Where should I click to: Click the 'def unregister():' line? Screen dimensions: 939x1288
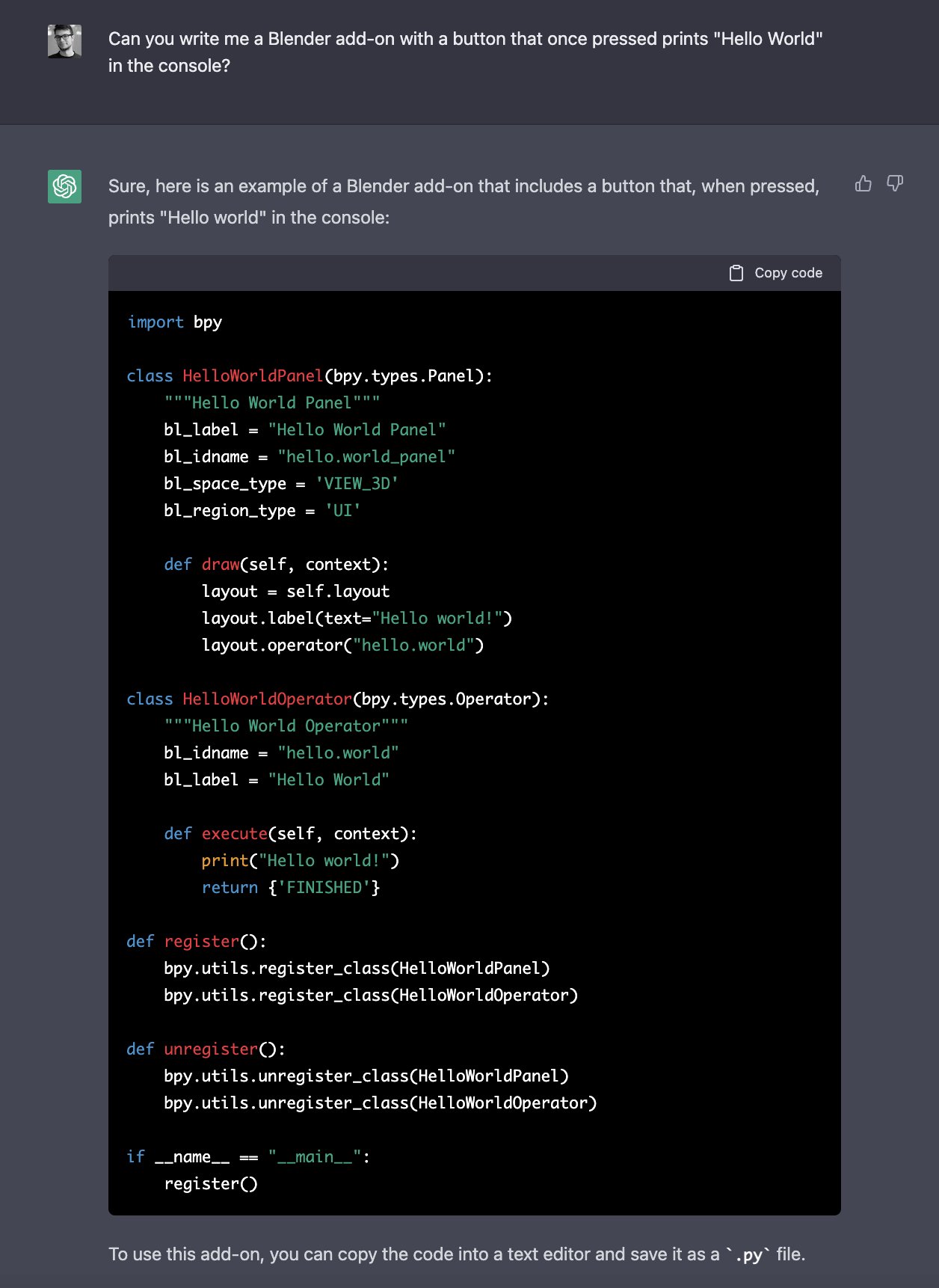coord(206,1049)
